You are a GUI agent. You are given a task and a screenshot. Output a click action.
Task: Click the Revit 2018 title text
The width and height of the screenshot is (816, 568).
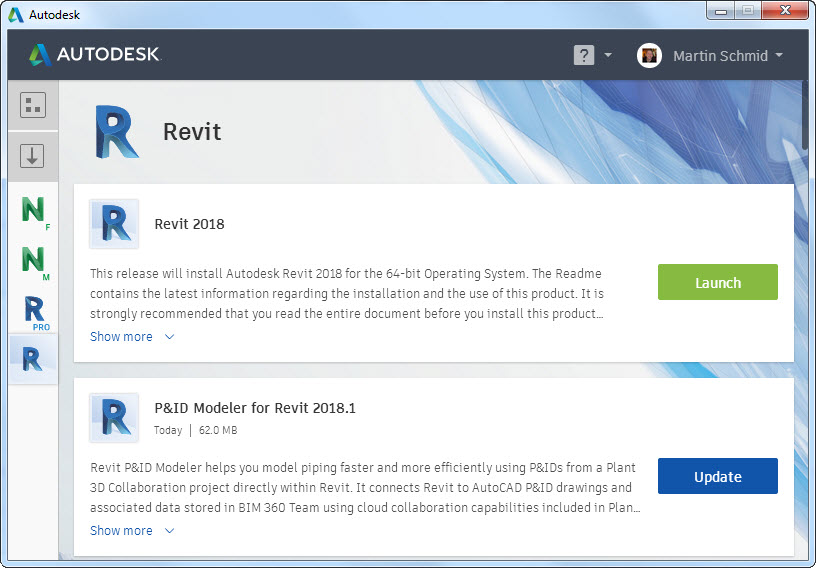(189, 224)
